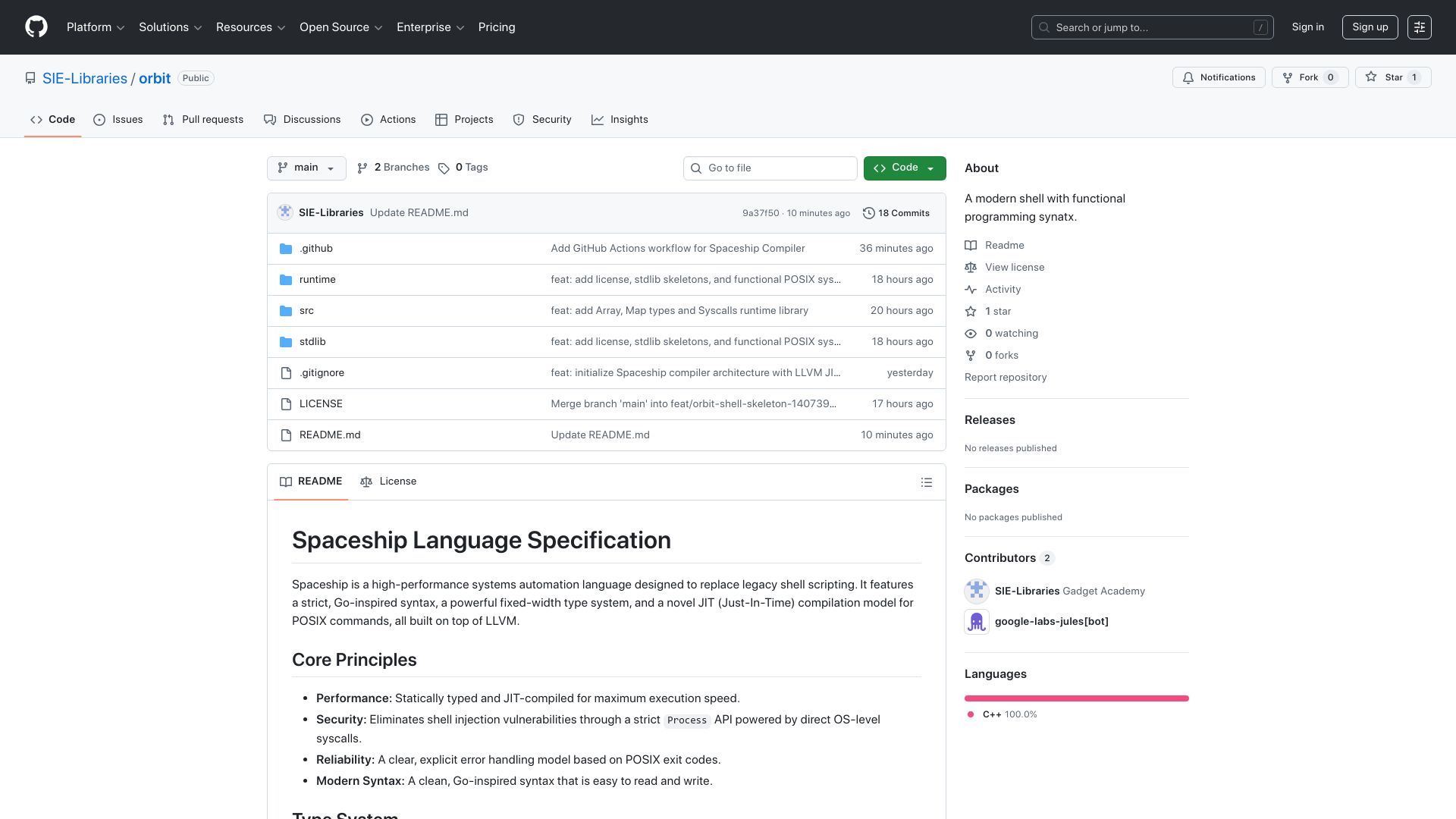Switch to the Pull requests tab
This screenshot has width=1456, height=819.
pyautogui.click(x=203, y=120)
